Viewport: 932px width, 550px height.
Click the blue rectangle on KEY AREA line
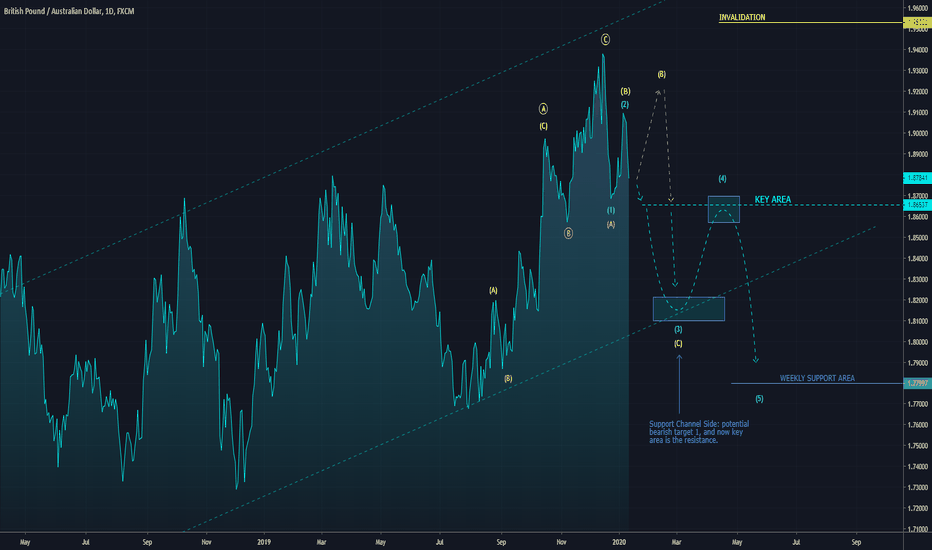coord(723,209)
